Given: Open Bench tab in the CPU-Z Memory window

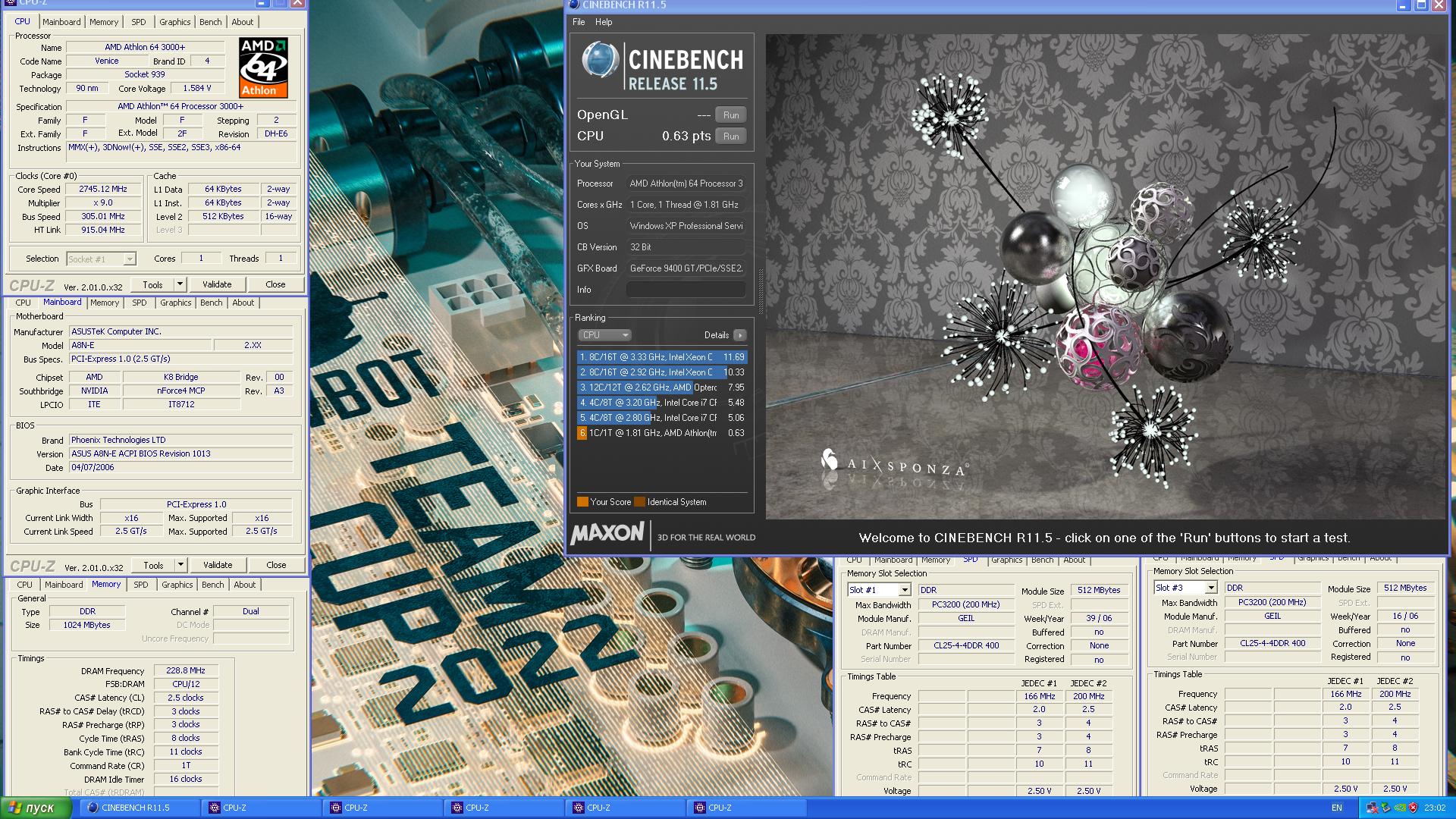Looking at the screenshot, I should [x=213, y=585].
